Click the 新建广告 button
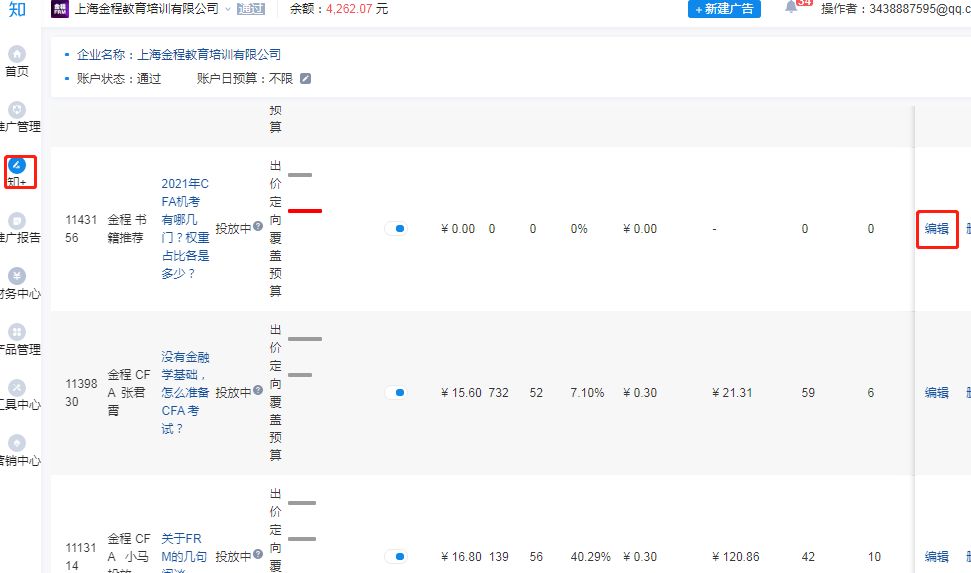971x573 pixels. (x=724, y=9)
